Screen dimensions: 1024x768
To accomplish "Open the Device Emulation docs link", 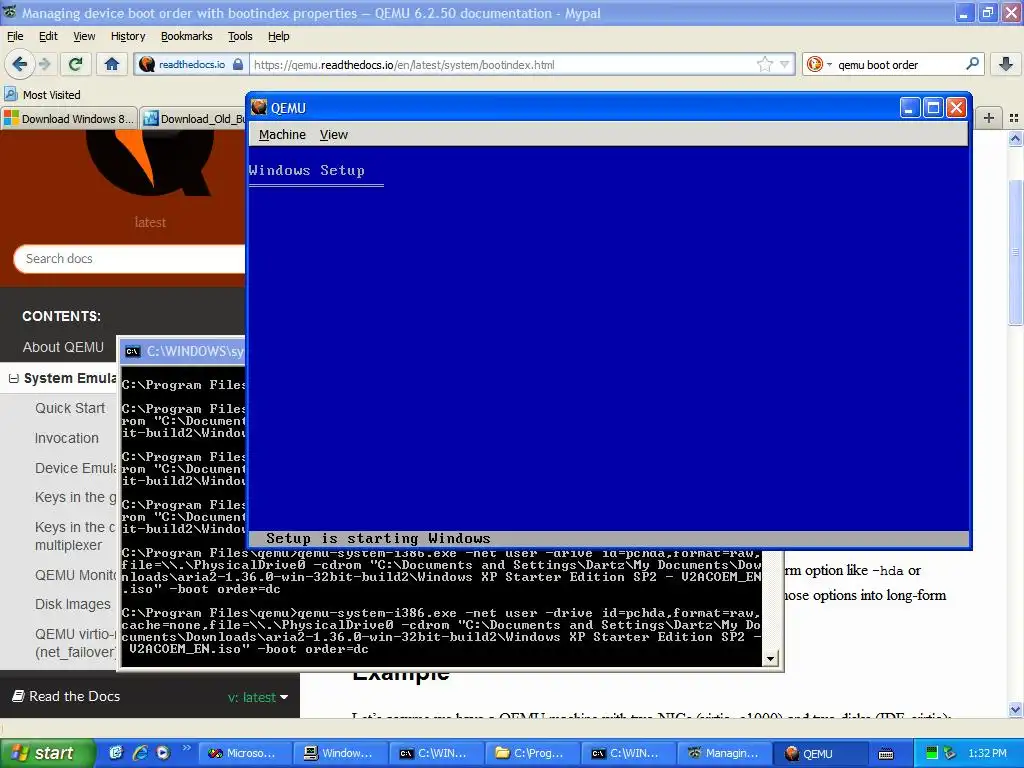I will coord(75,468).
